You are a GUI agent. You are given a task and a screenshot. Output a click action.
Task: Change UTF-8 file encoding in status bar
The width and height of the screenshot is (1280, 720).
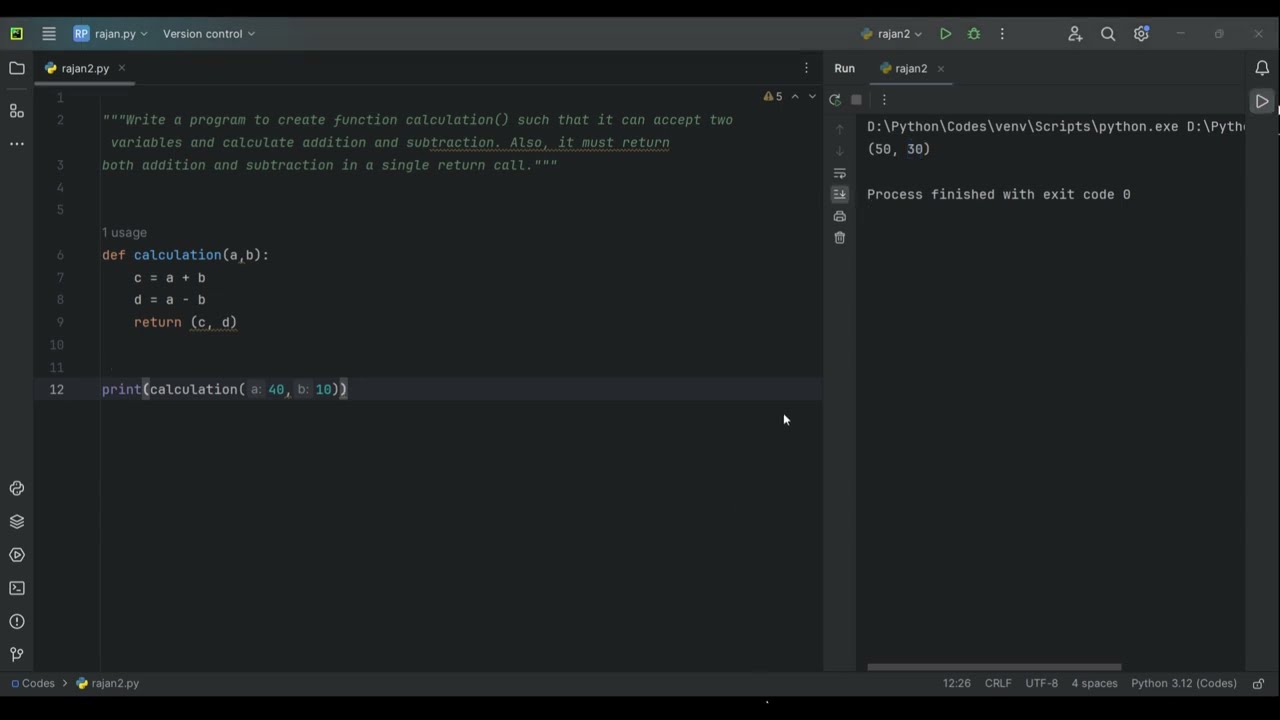click(1041, 683)
